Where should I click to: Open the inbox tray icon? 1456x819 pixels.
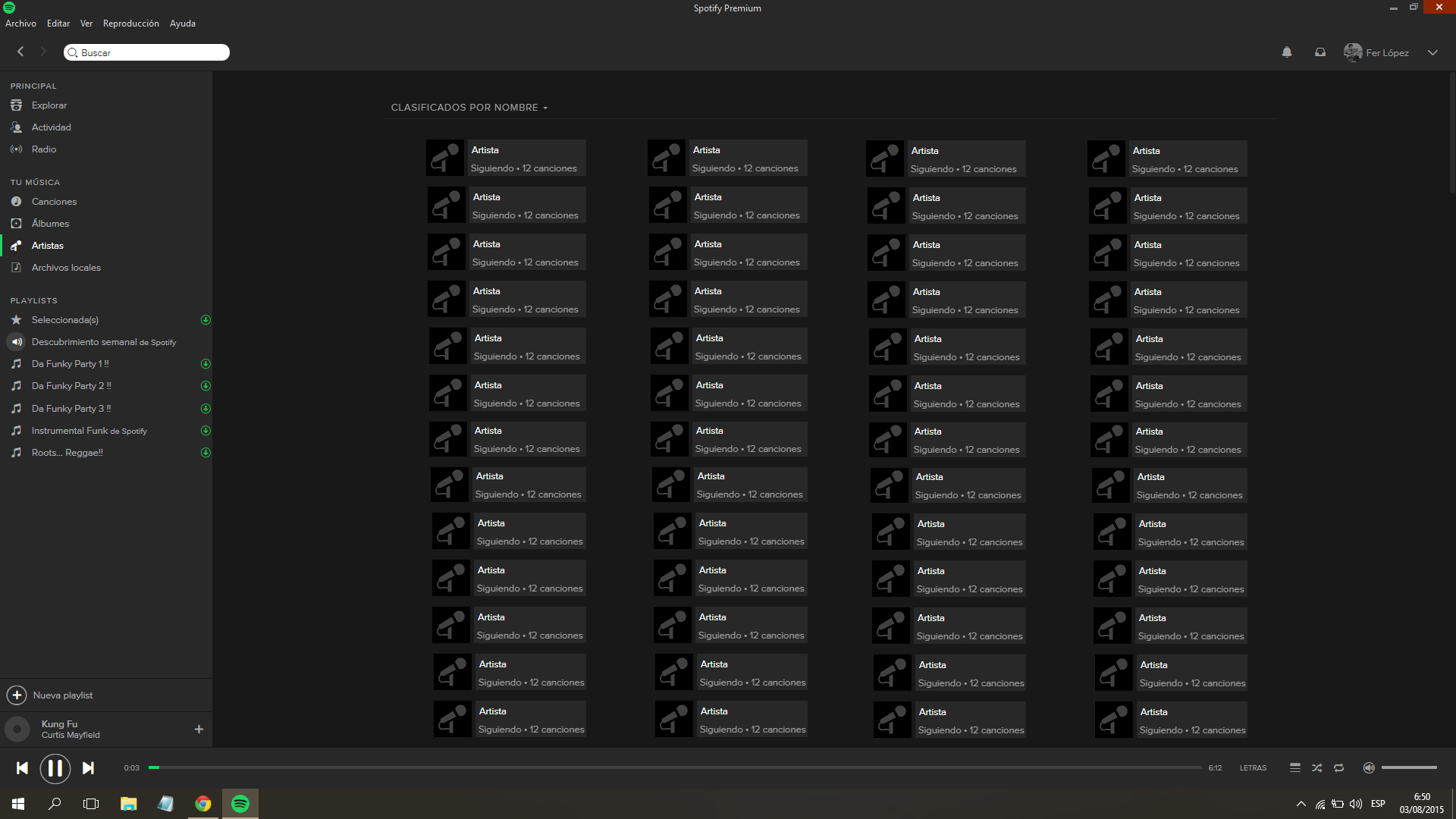1320,52
